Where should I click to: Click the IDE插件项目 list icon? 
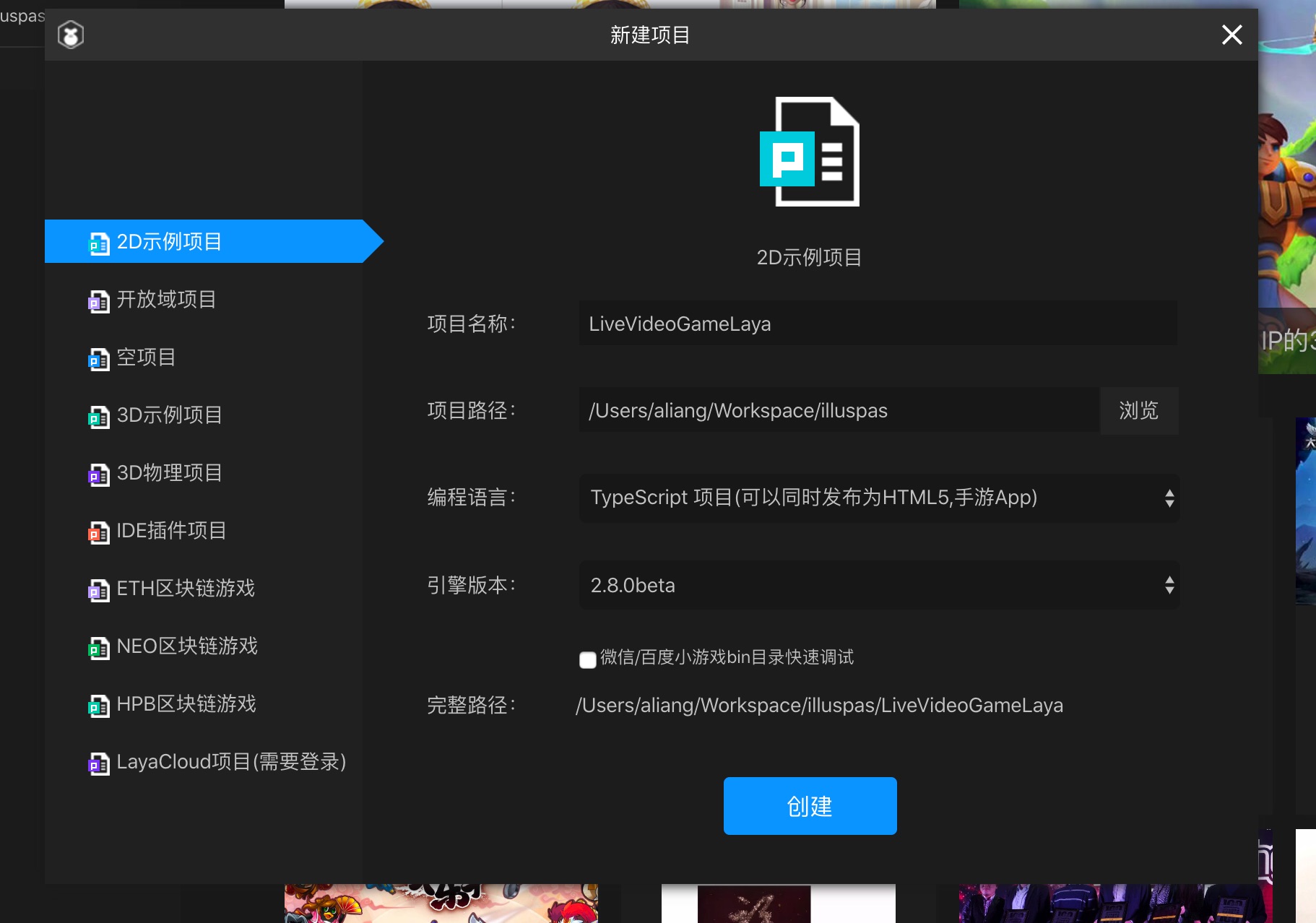point(99,532)
